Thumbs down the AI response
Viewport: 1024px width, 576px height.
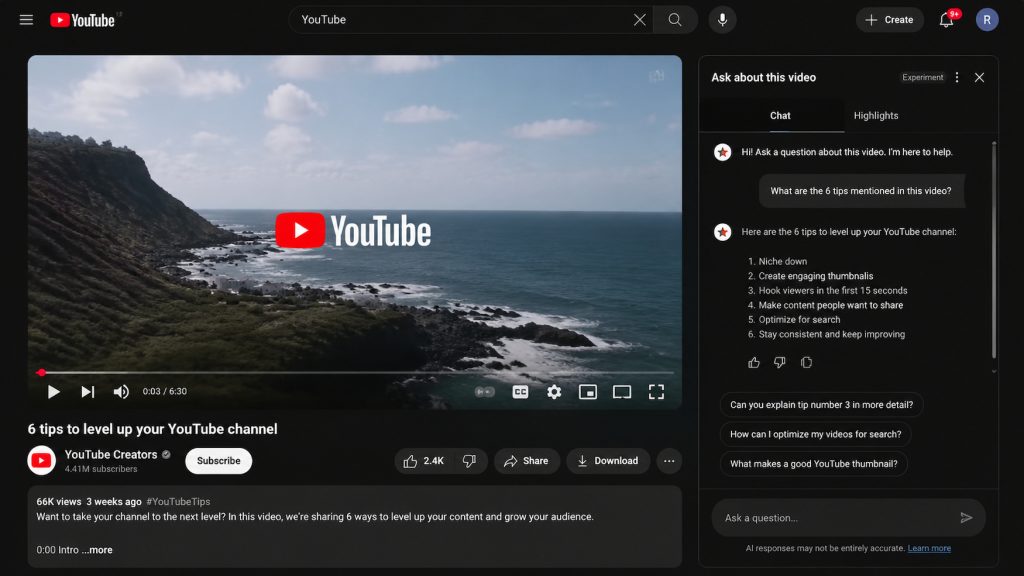click(x=780, y=362)
